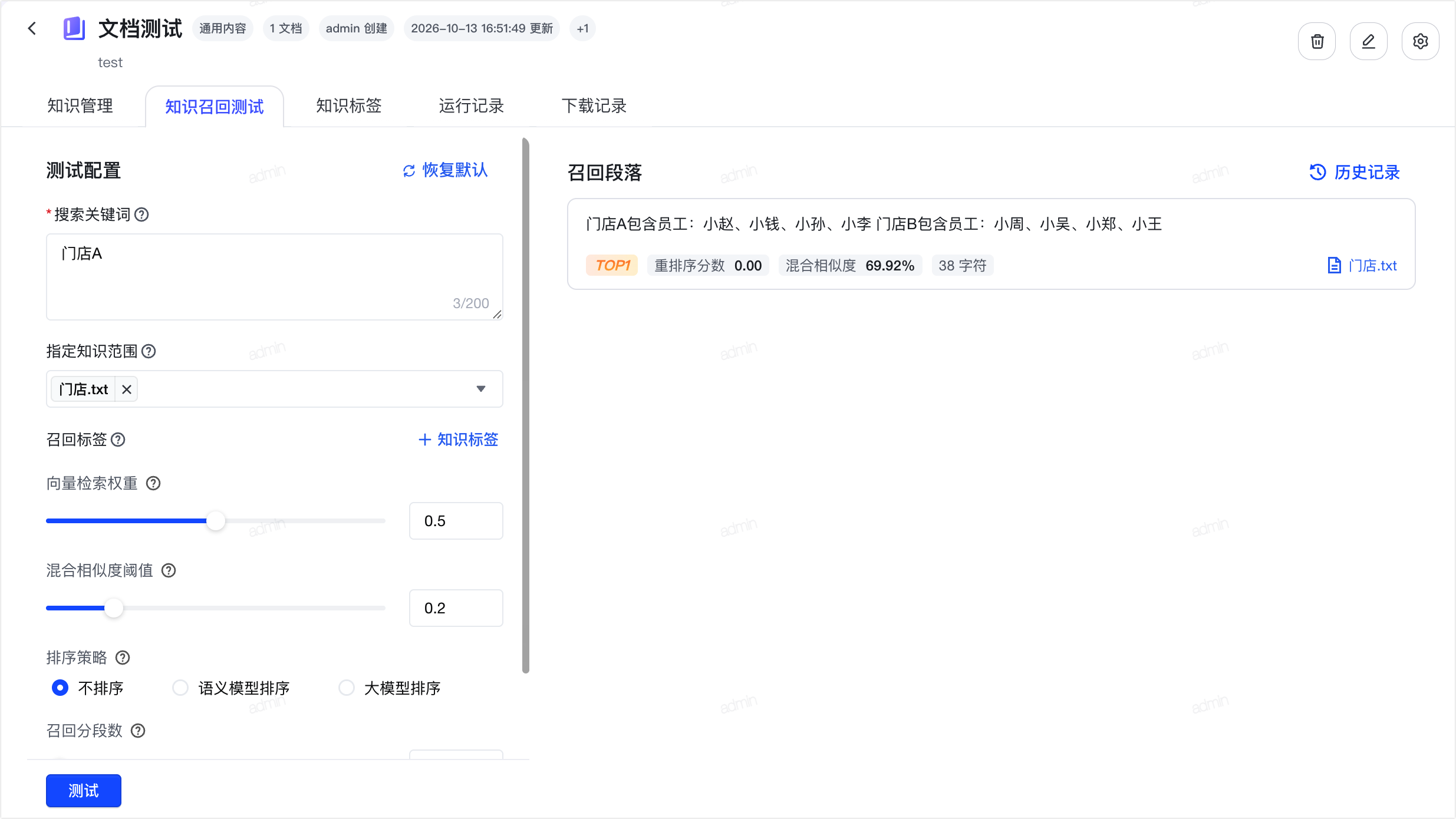Screen dimensions: 1456x819
Task: Remove the 门店.txt tag with X
Action: click(x=126, y=389)
